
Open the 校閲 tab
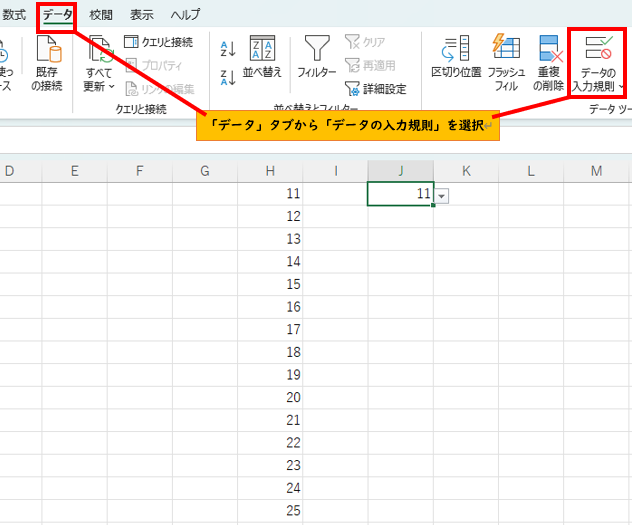[x=101, y=15]
